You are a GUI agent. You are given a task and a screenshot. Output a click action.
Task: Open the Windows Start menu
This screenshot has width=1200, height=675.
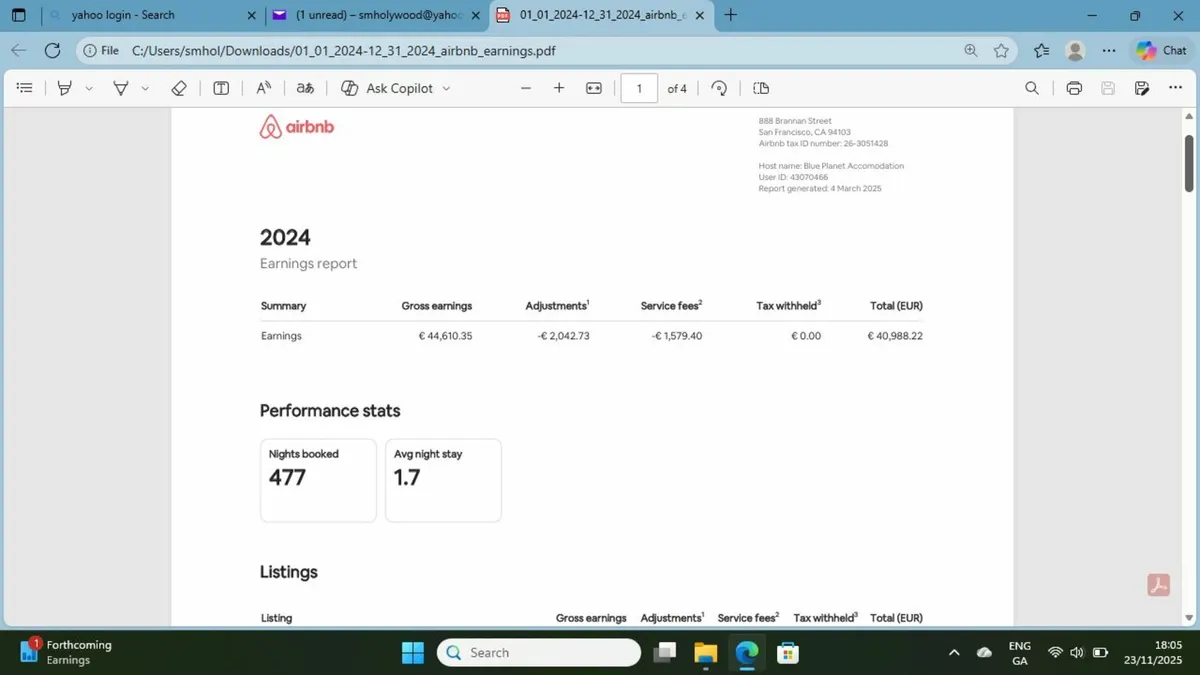point(413,653)
